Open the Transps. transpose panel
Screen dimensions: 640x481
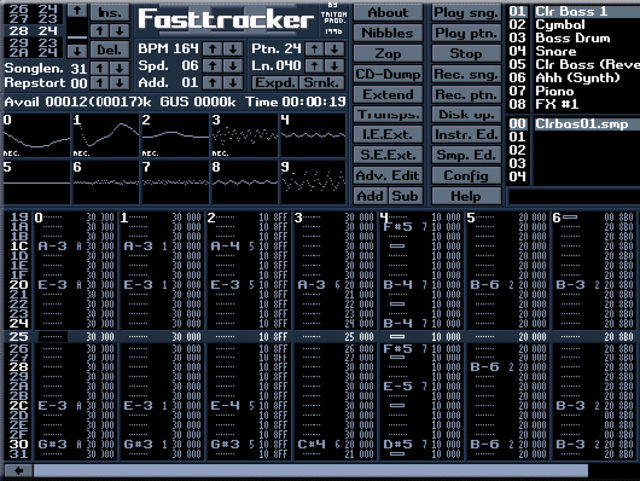coord(388,115)
